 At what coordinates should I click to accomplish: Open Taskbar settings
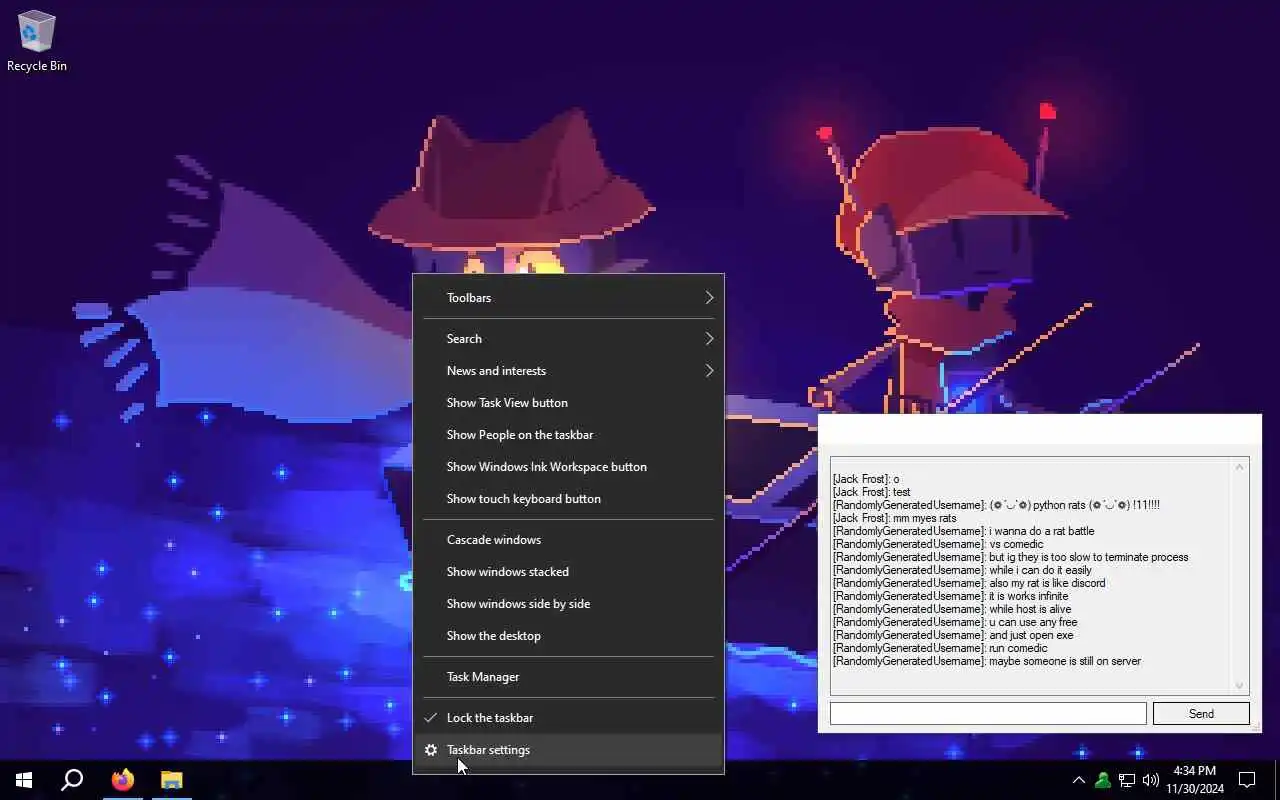pyautogui.click(x=568, y=750)
